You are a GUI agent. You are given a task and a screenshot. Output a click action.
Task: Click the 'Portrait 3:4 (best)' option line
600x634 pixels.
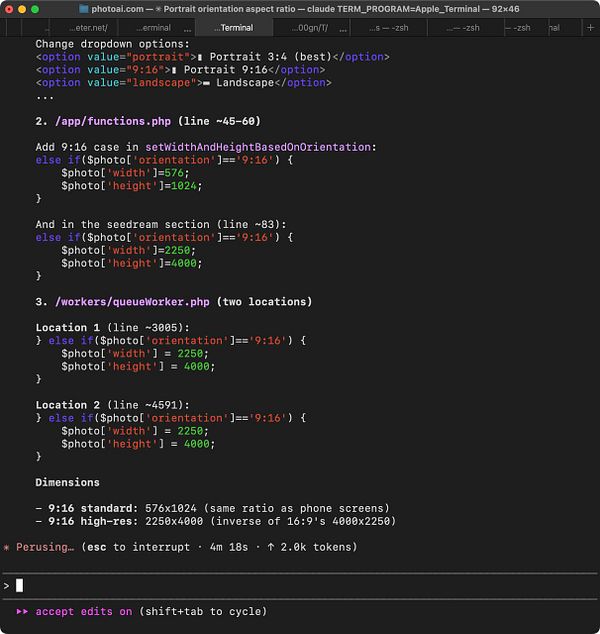tap(213, 57)
